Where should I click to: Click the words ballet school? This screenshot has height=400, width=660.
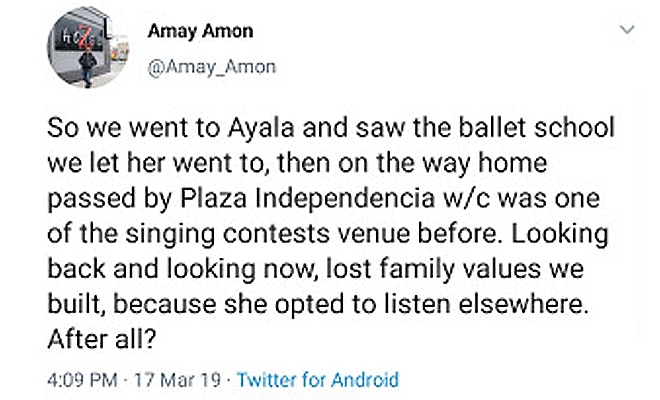[536, 128]
